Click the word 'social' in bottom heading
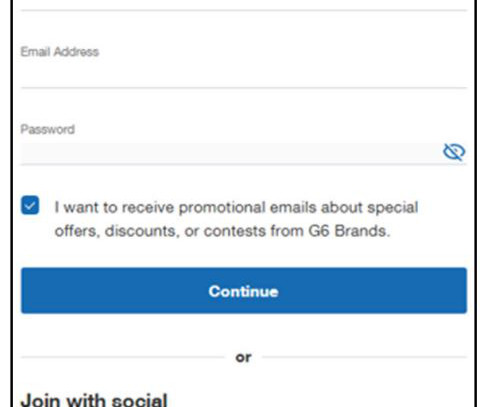This screenshot has width=489, height=407. (x=139, y=399)
